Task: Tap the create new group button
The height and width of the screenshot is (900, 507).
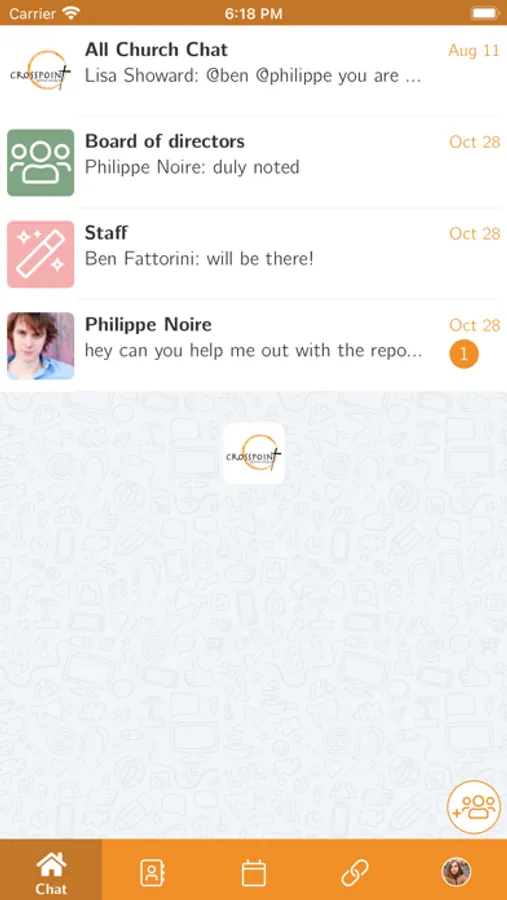Action: coord(474,806)
